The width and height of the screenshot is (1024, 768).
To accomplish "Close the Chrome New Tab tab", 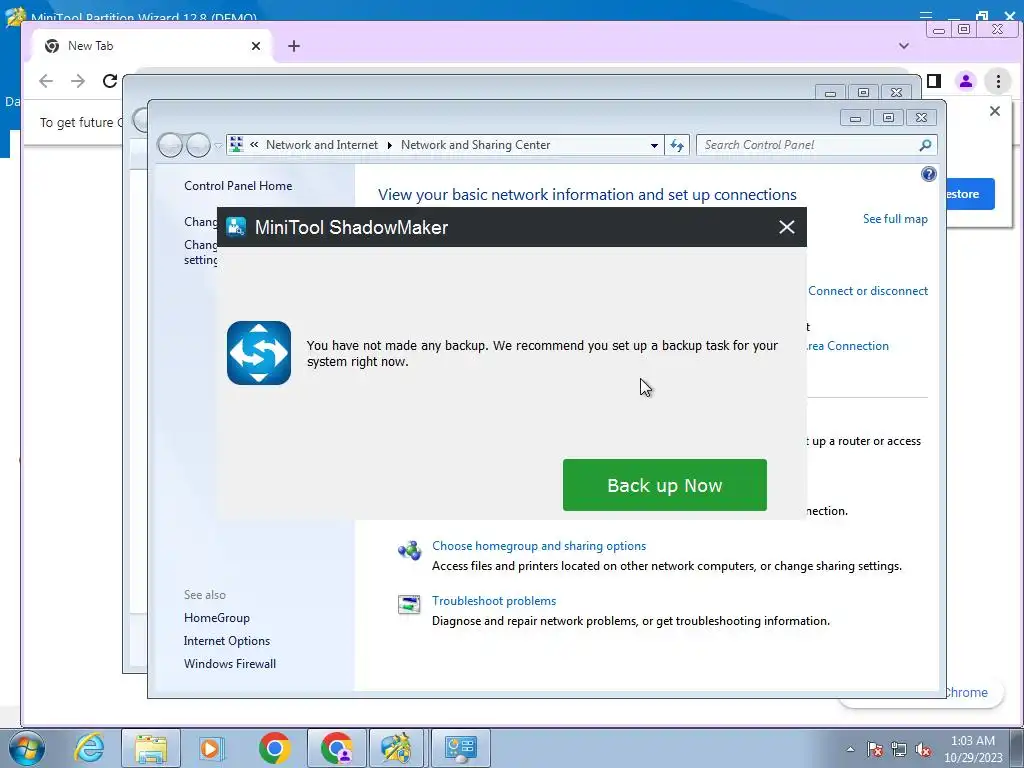I will [255, 46].
